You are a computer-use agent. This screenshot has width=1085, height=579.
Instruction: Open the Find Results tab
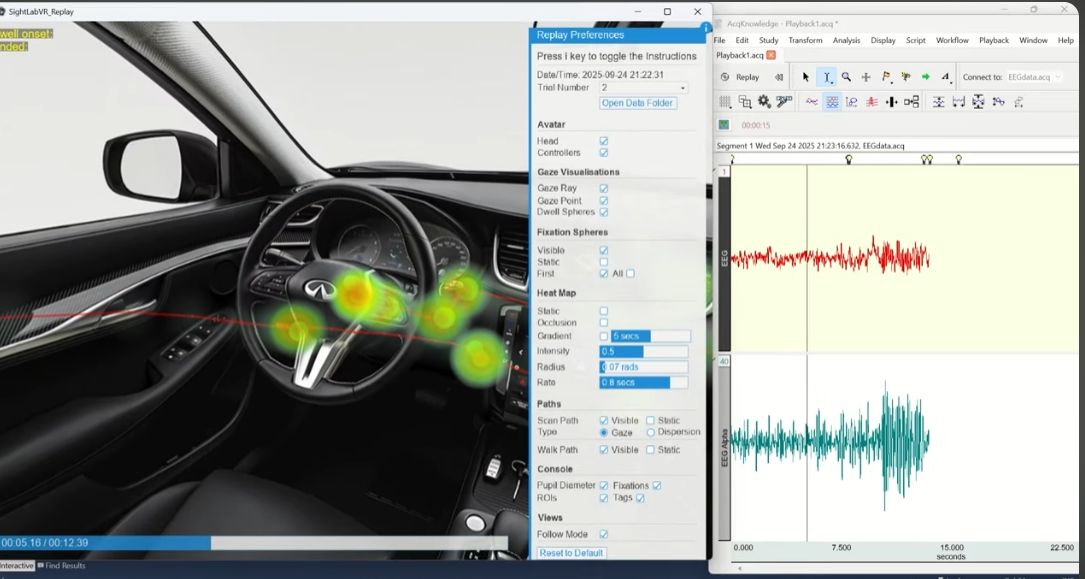tap(62, 566)
